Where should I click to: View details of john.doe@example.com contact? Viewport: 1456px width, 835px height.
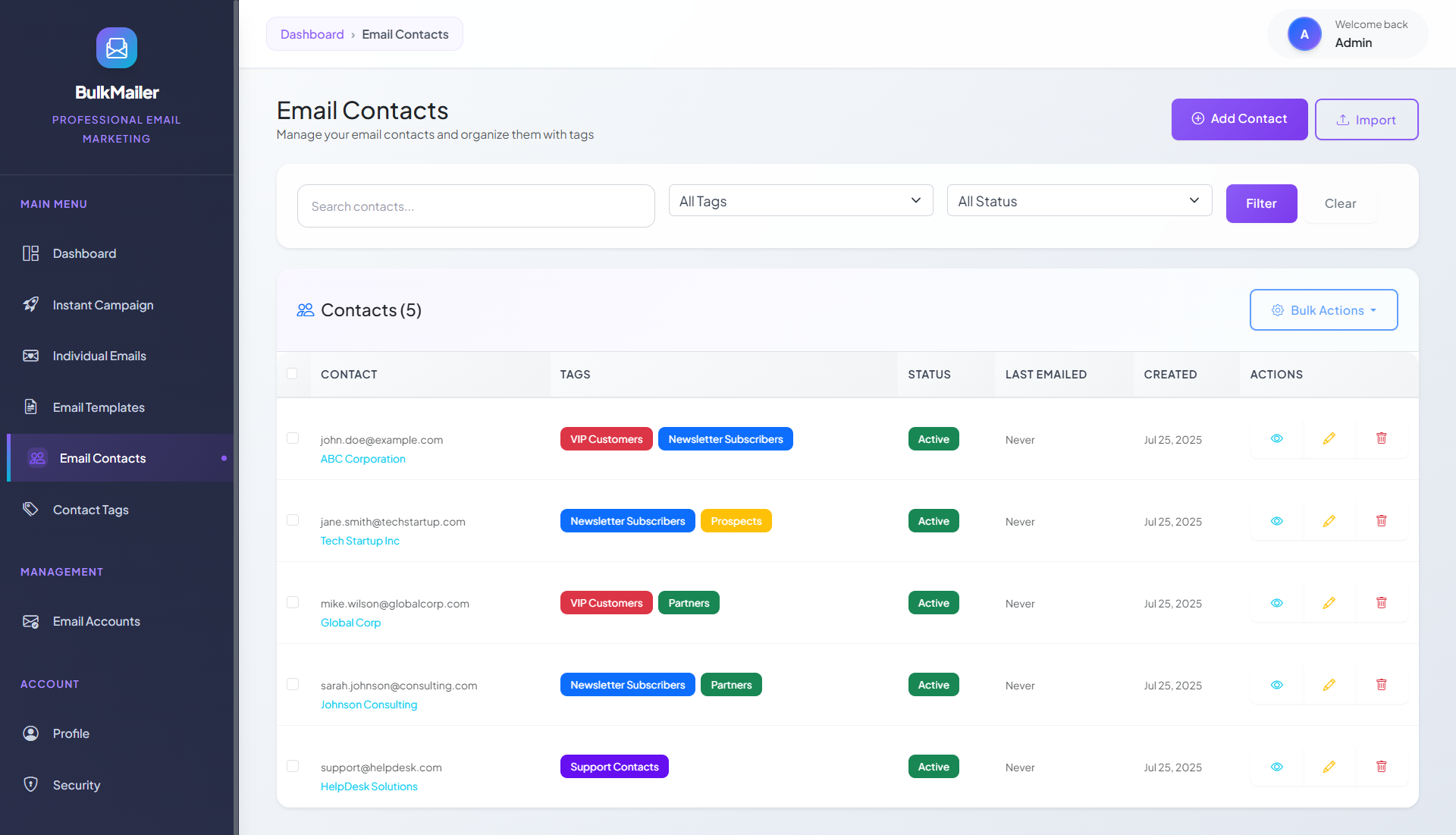(1277, 438)
